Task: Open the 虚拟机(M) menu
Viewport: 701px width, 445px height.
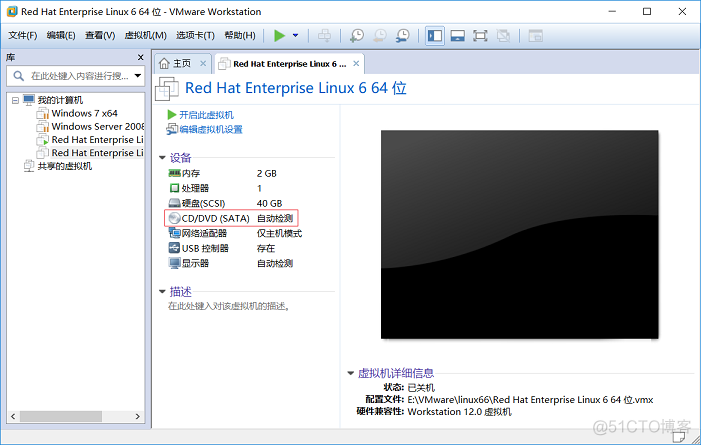Action: (x=146, y=35)
